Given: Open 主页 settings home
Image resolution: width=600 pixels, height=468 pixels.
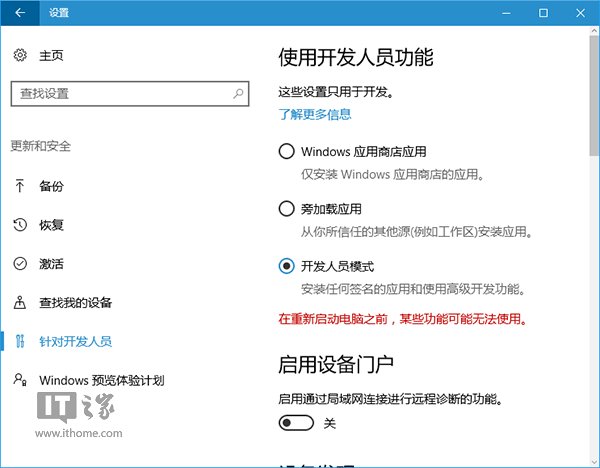Looking at the screenshot, I should coord(51,55).
